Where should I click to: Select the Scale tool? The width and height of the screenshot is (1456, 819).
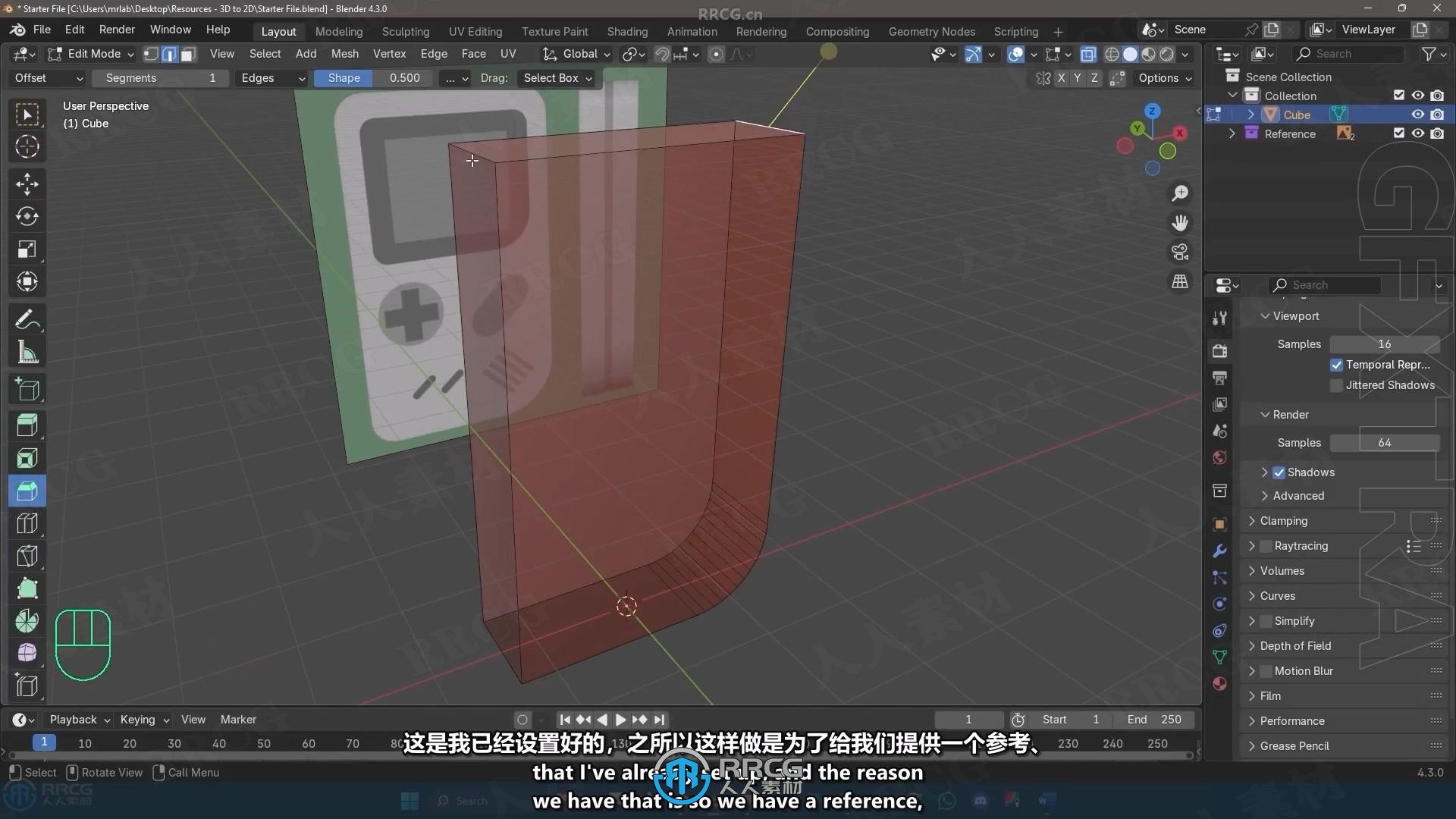(x=27, y=249)
